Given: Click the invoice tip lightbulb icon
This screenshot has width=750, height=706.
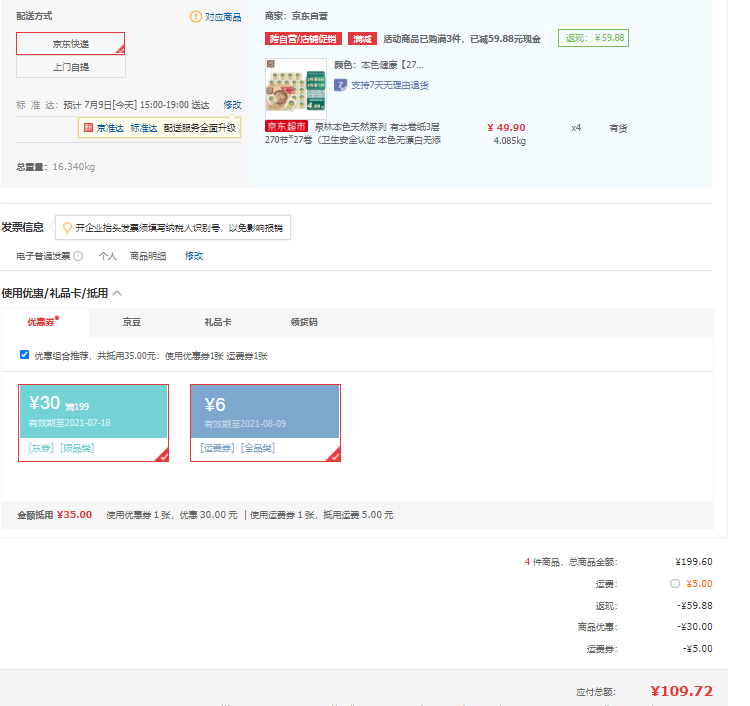Looking at the screenshot, I should click(x=67, y=228).
